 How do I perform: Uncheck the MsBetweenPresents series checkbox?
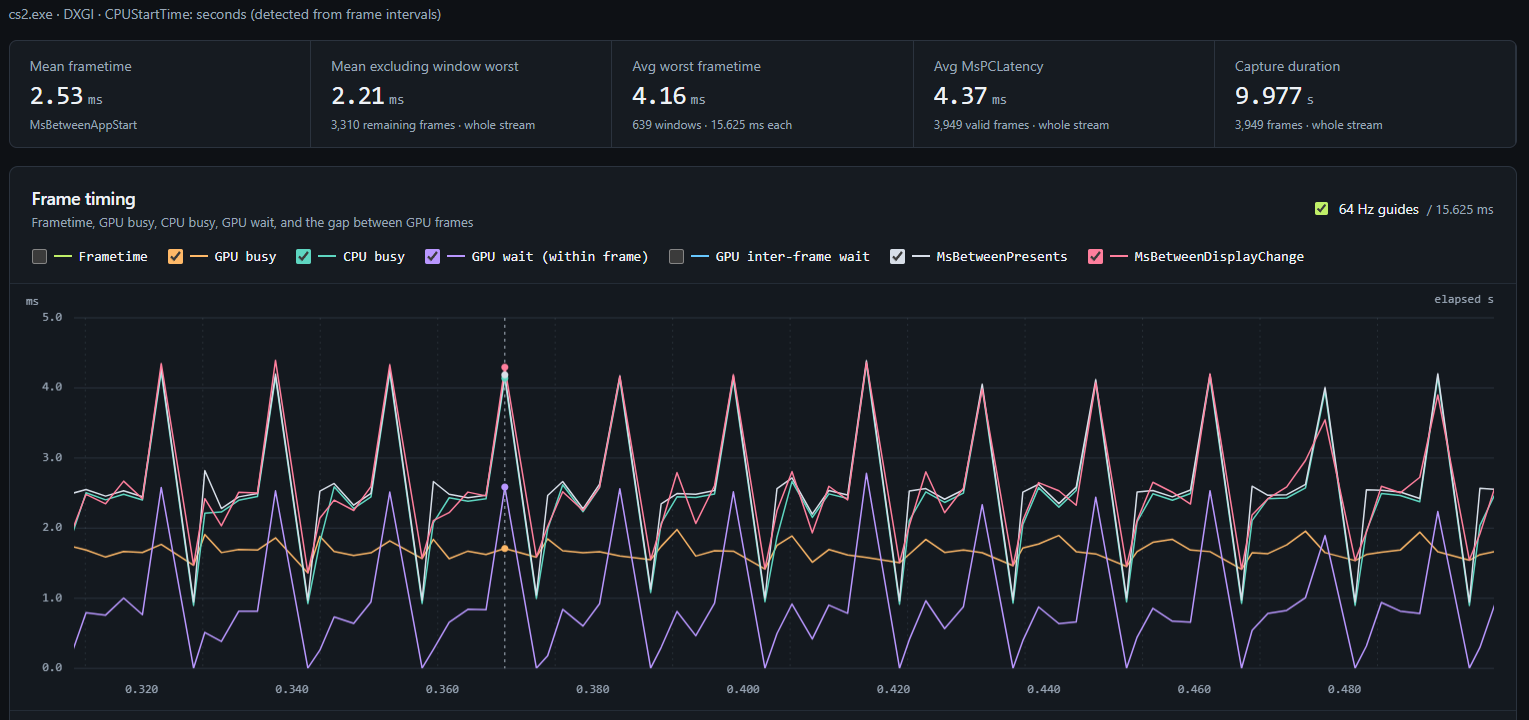pyautogui.click(x=898, y=257)
